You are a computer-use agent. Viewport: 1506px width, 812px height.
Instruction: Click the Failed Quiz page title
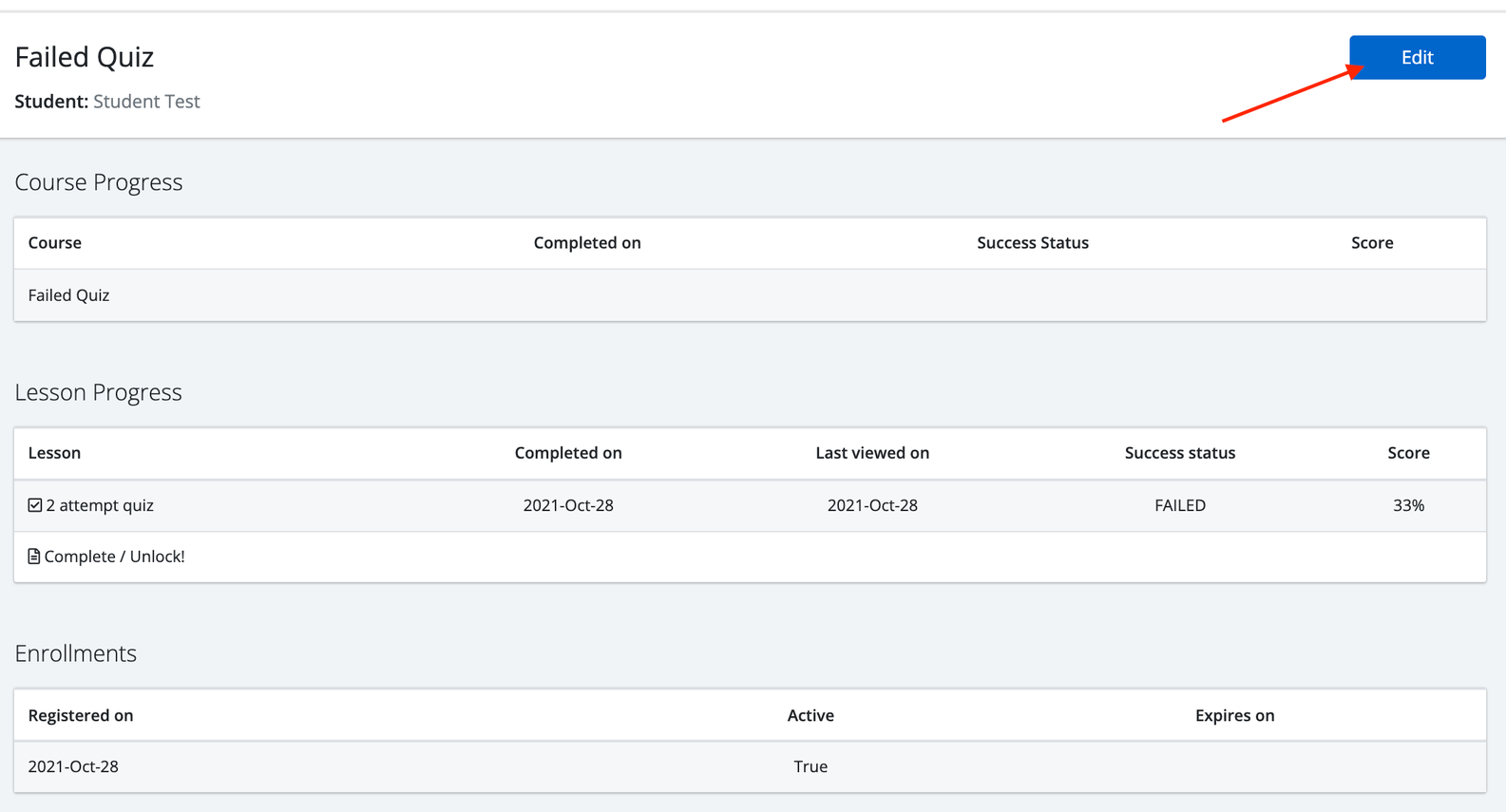click(85, 57)
